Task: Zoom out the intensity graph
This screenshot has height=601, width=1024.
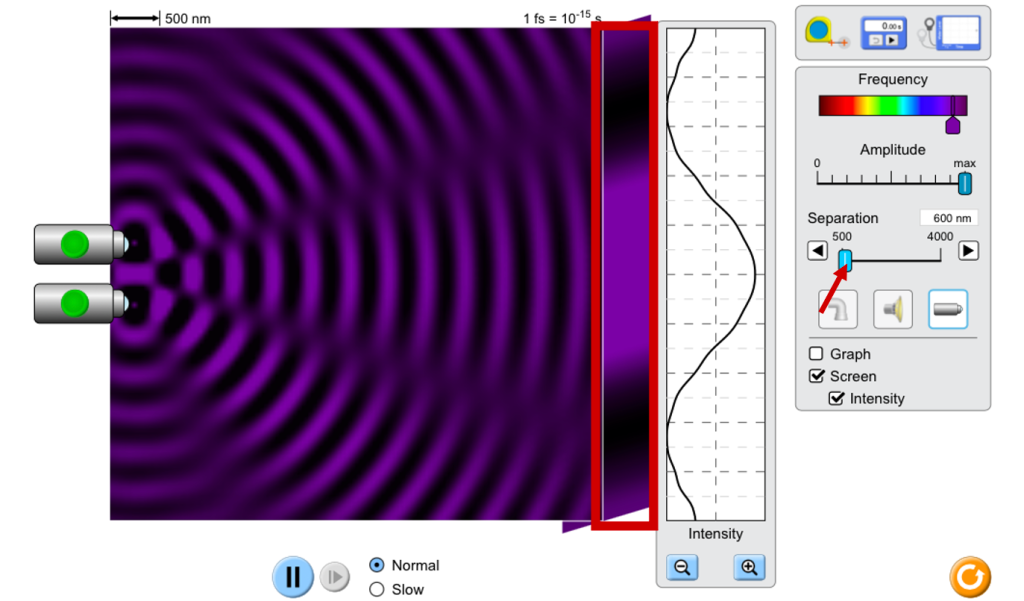Action: [x=682, y=567]
